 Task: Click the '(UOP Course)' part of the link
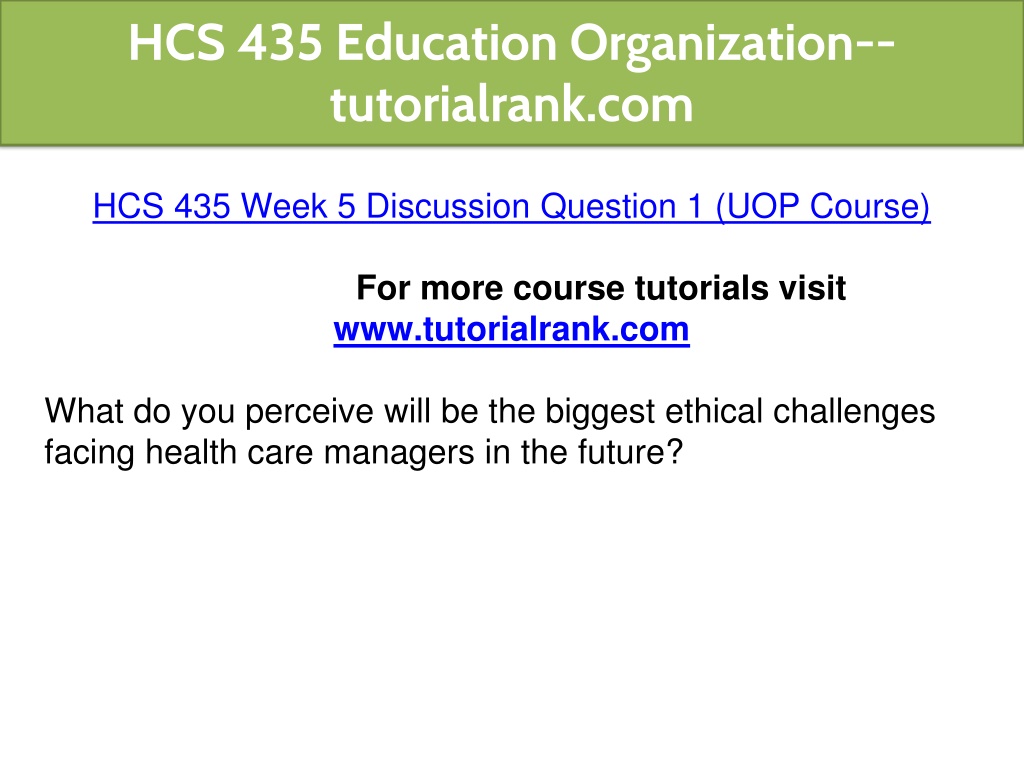pos(823,207)
